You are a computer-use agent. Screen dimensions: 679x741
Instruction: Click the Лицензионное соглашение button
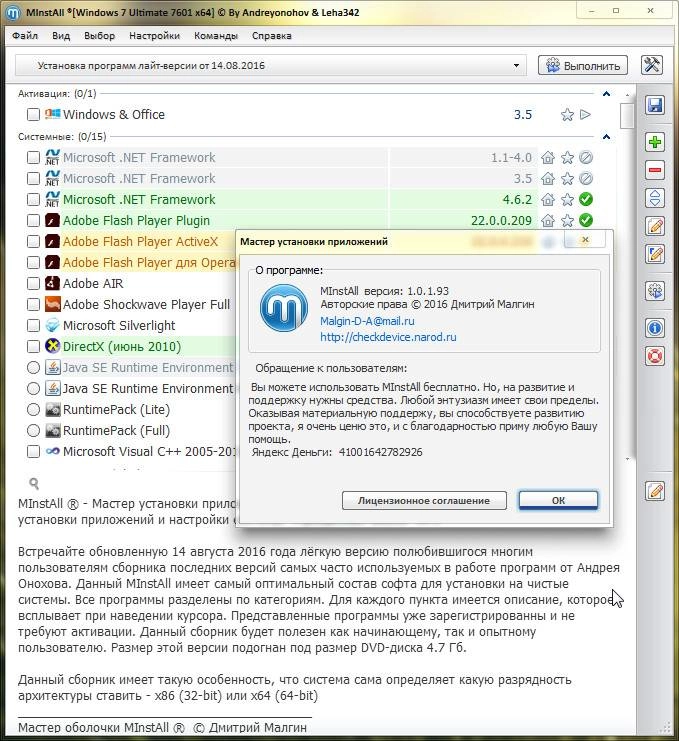pos(424,500)
